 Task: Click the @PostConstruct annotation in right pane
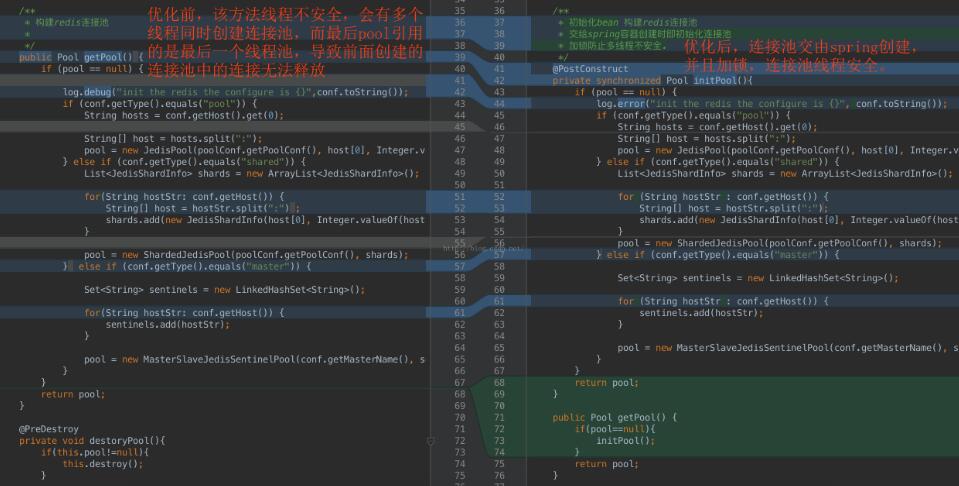590,69
